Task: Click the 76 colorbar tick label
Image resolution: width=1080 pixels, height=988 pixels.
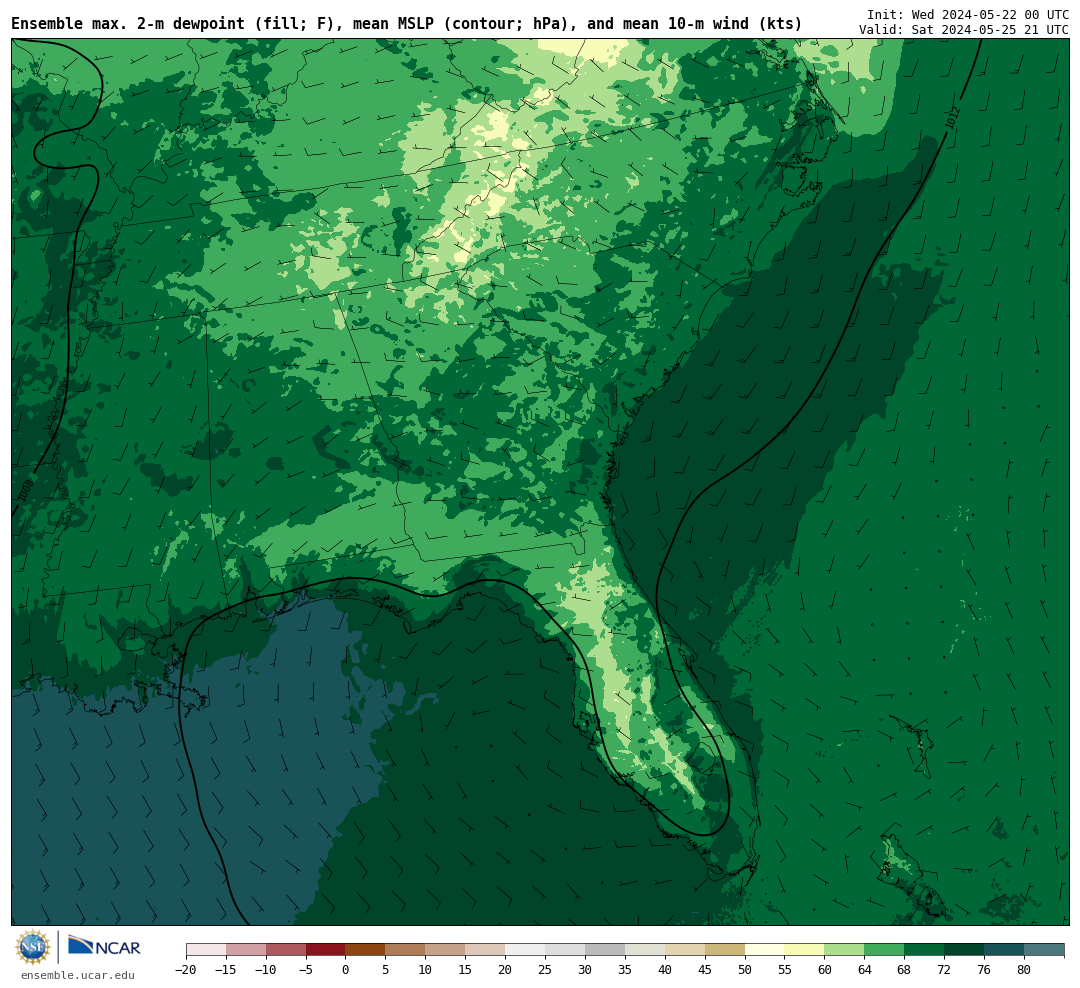Action: [x=984, y=970]
